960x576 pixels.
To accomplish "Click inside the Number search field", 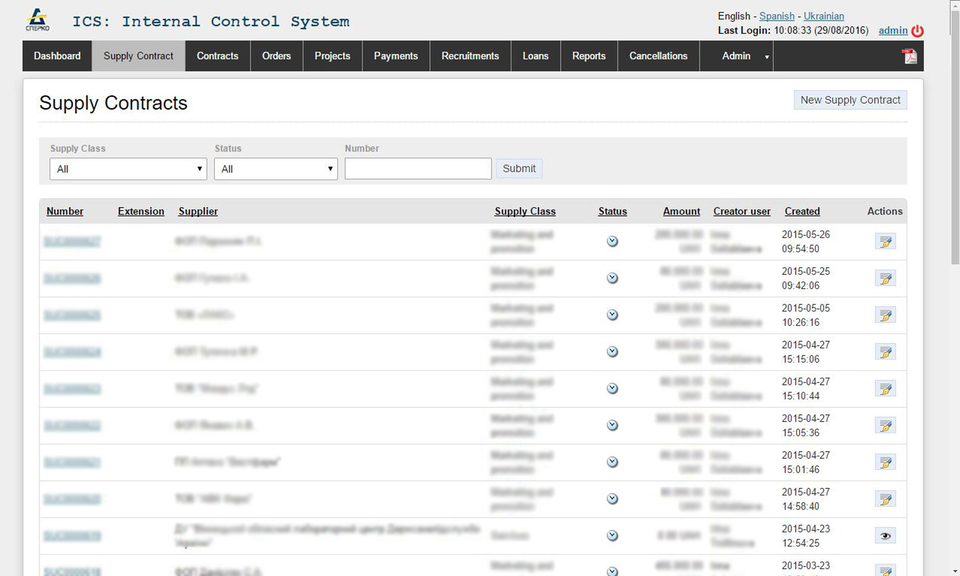I will 416,168.
